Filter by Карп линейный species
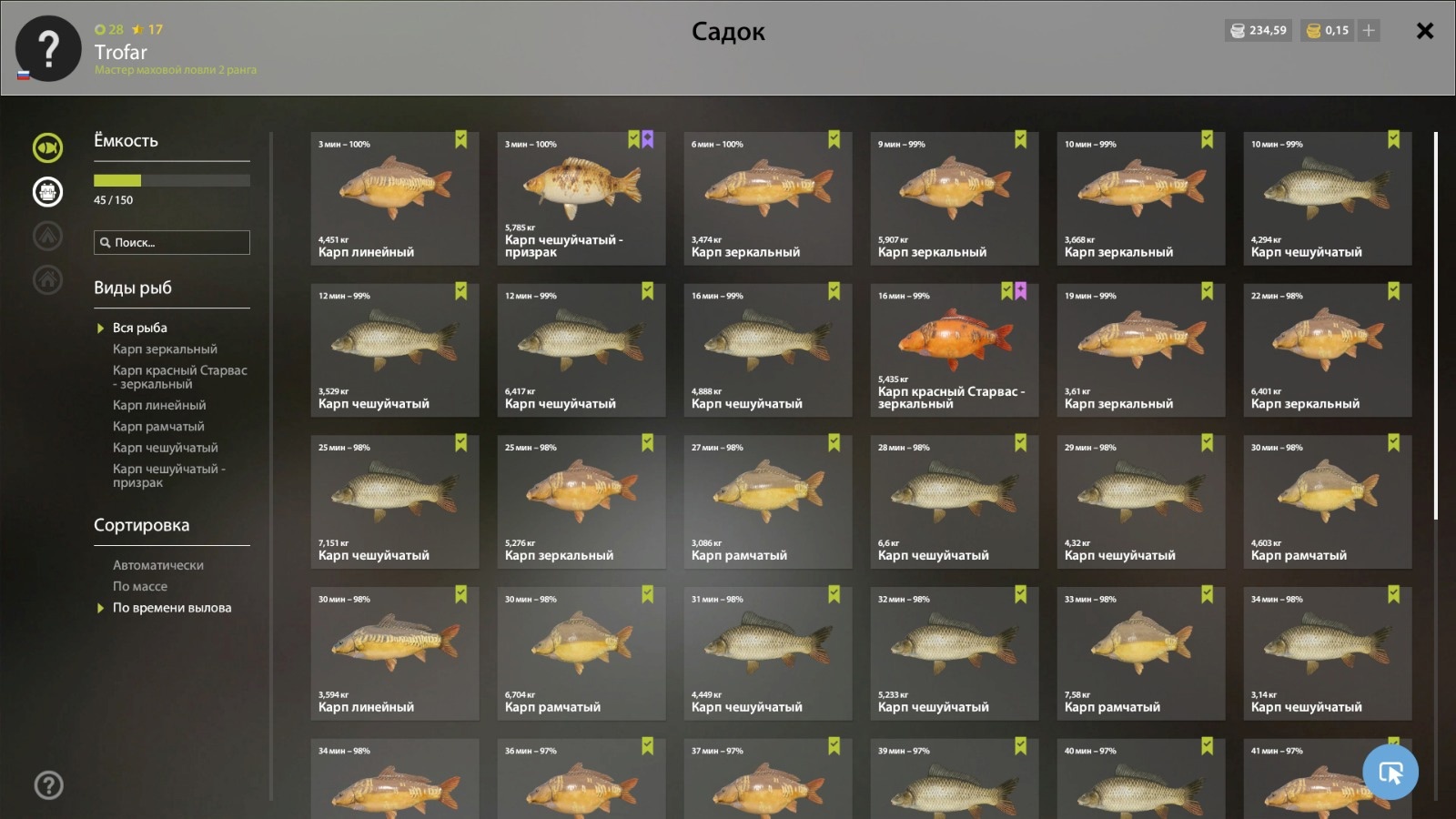The height and width of the screenshot is (819, 1456). 159,406
